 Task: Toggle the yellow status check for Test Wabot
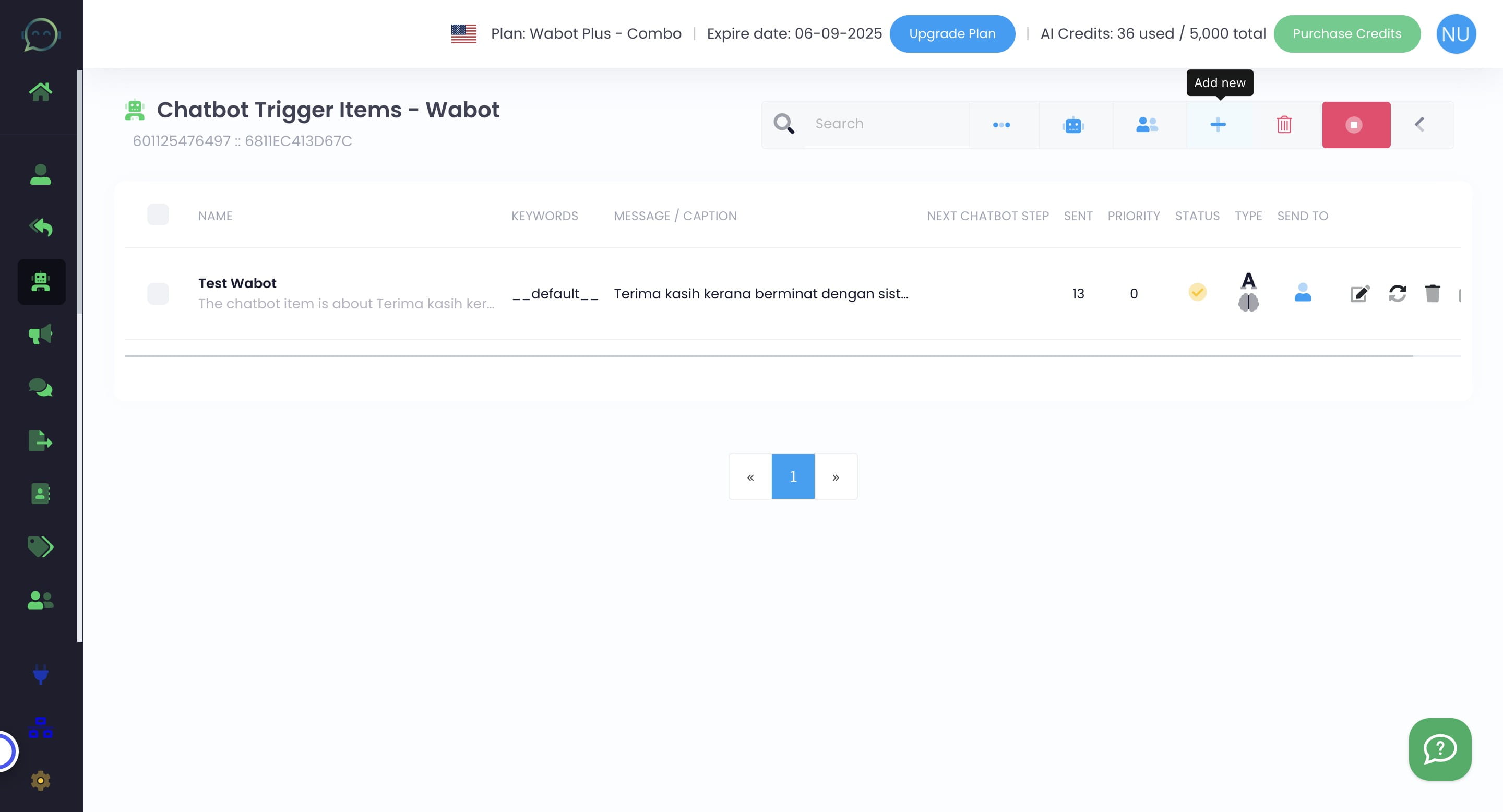(1197, 292)
